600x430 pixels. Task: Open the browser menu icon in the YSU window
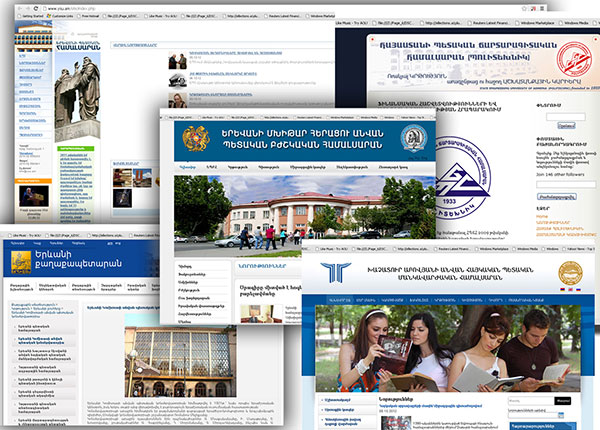tap(542, 8)
